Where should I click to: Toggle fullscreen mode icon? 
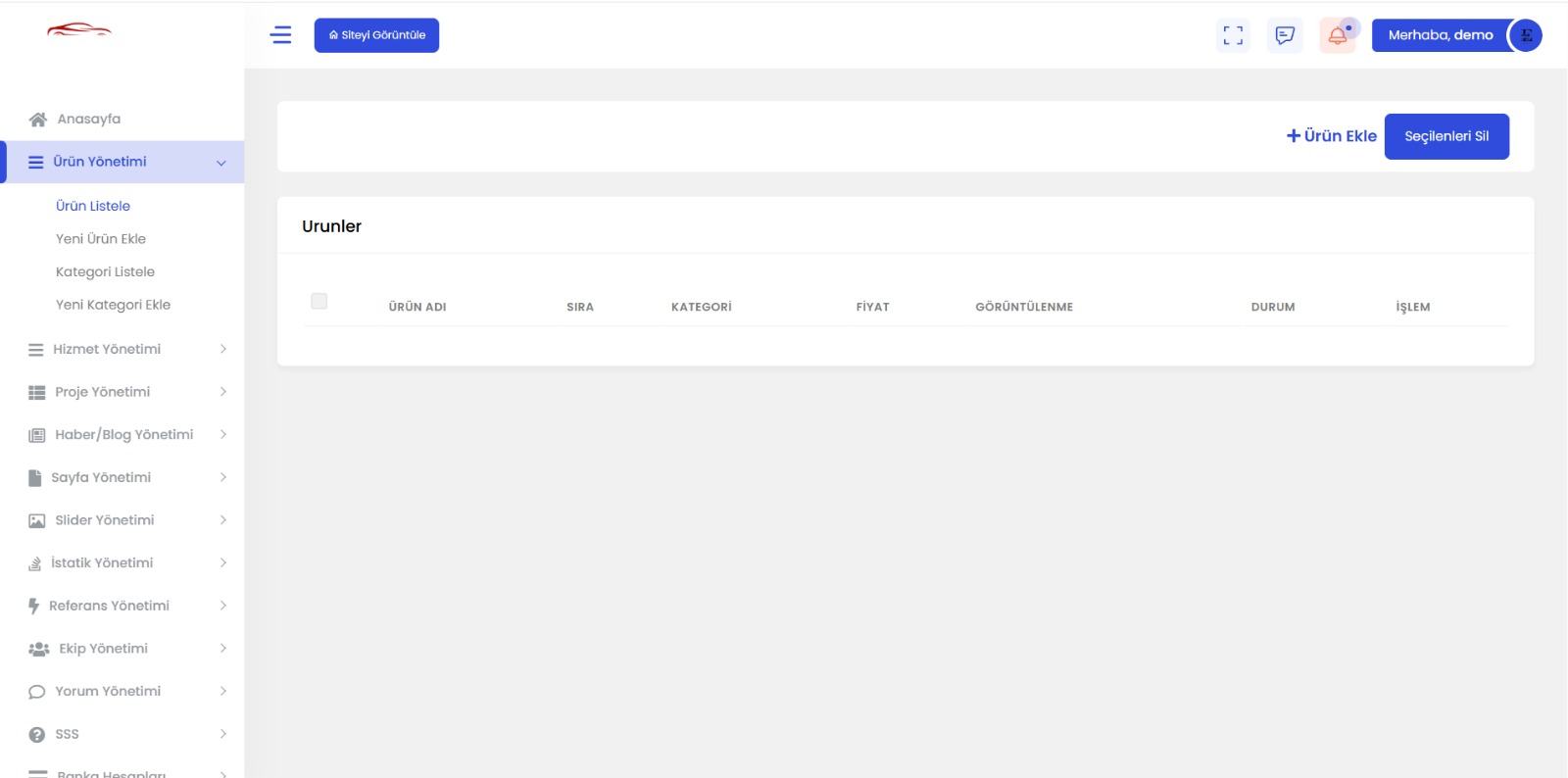(1233, 35)
